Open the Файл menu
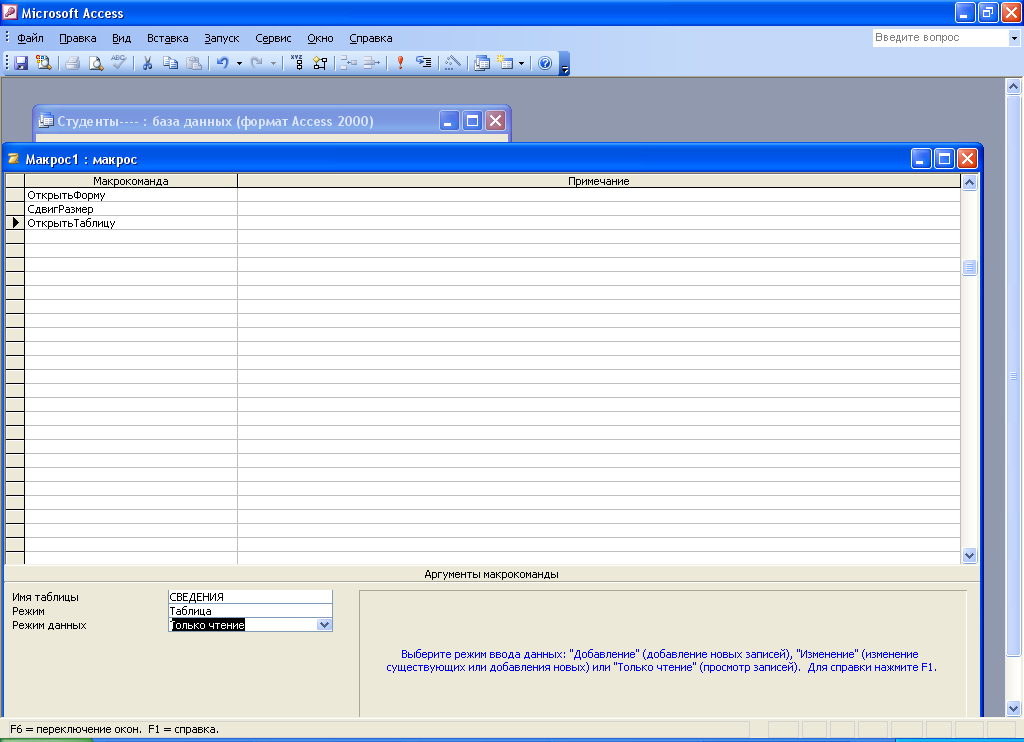Screen dimensions: 1024x742 point(31,38)
